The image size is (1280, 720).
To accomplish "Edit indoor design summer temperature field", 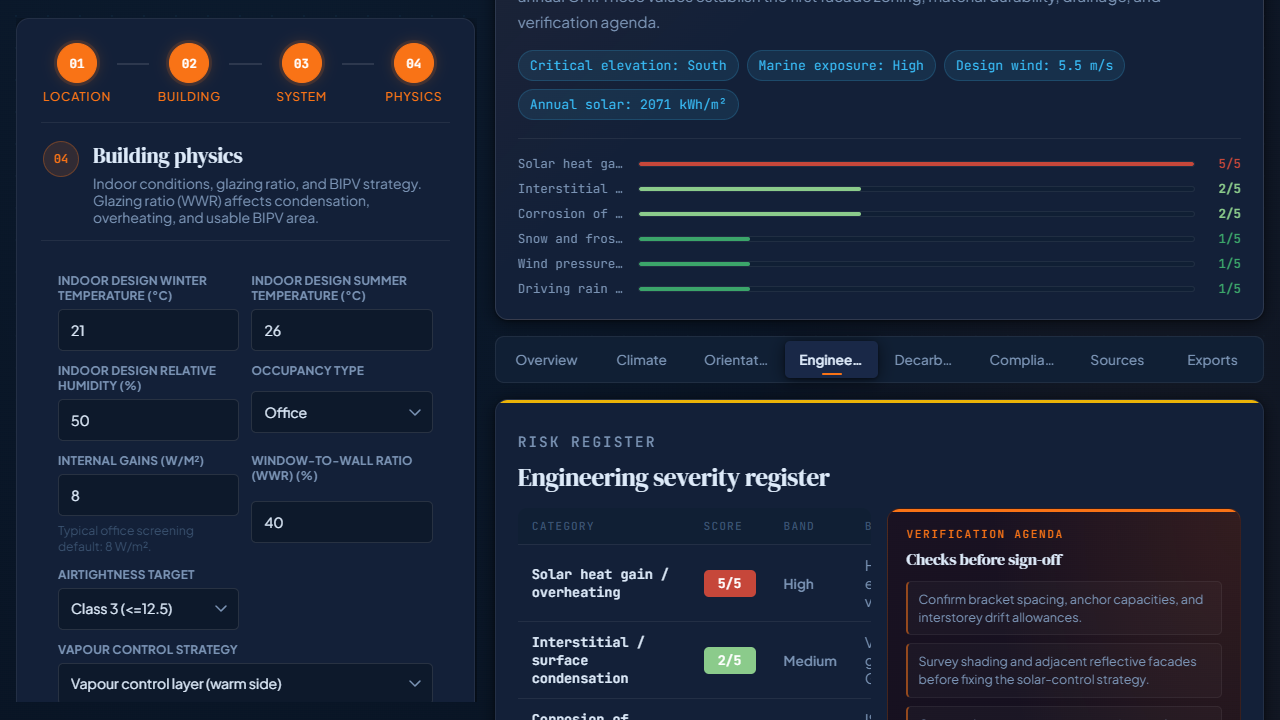I will [342, 330].
